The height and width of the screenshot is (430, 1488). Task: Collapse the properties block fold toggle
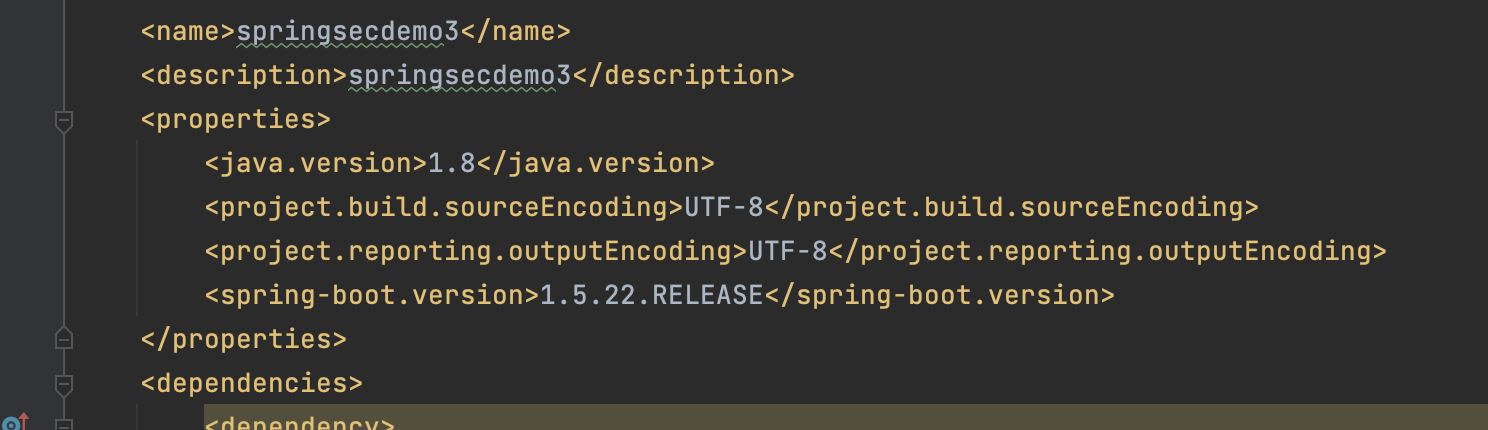pyautogui.click(x=64, y=121)
